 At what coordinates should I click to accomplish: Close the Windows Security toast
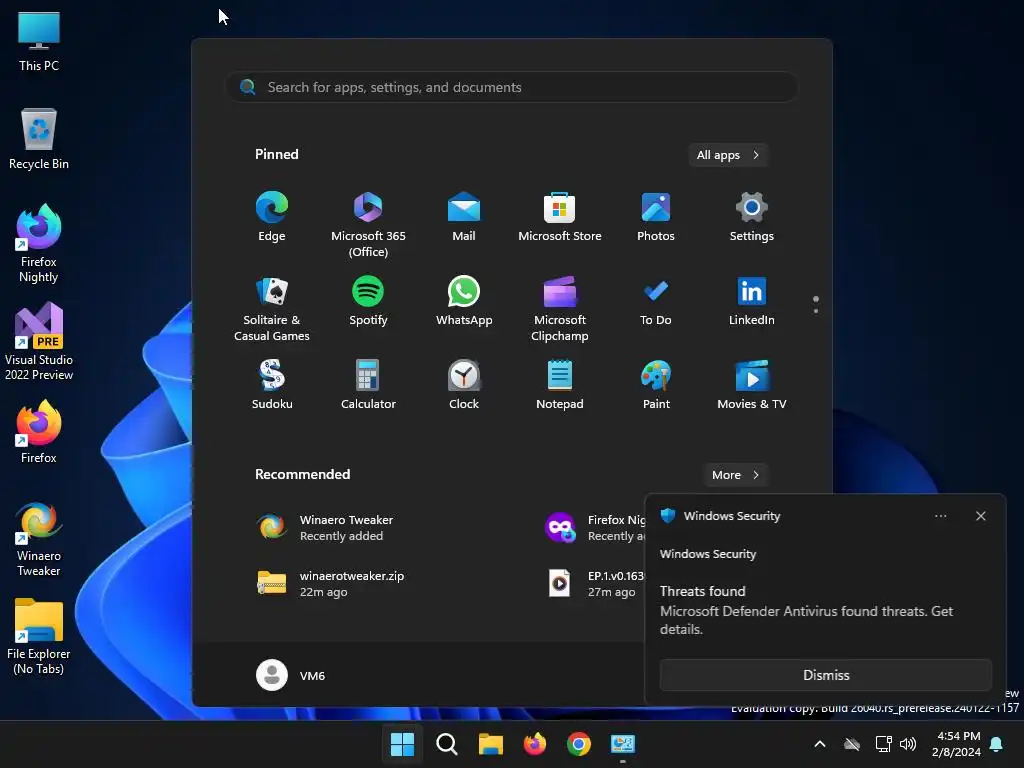(x=980, y=516)
